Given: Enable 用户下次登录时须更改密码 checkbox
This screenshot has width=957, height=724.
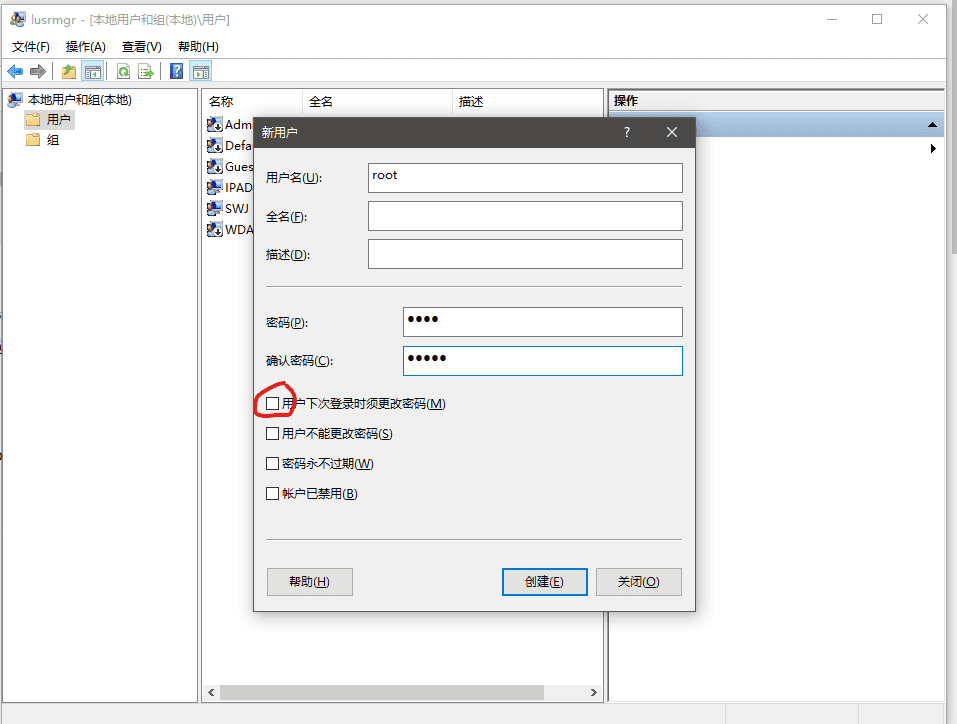Looking at the screenshot, I should (x=272, y=404).
